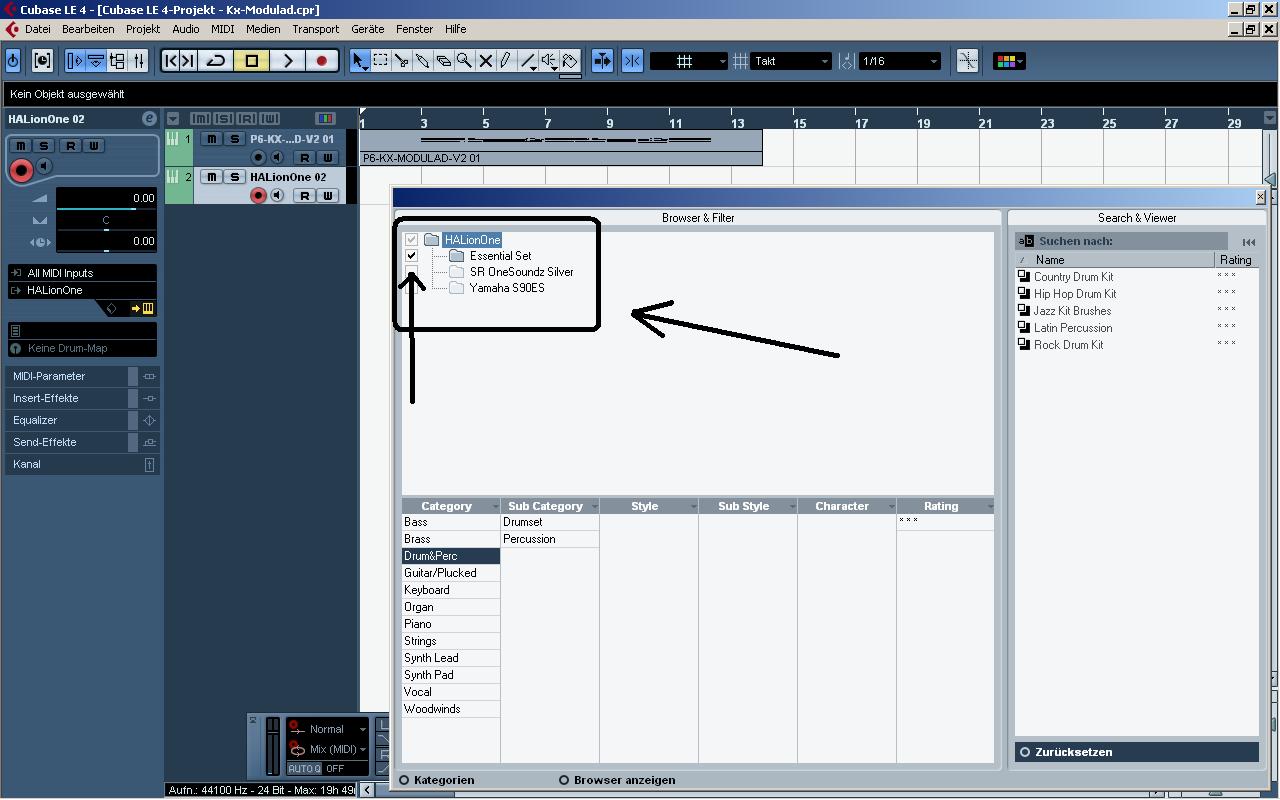Select the Zoom magnifier tool

464,61
